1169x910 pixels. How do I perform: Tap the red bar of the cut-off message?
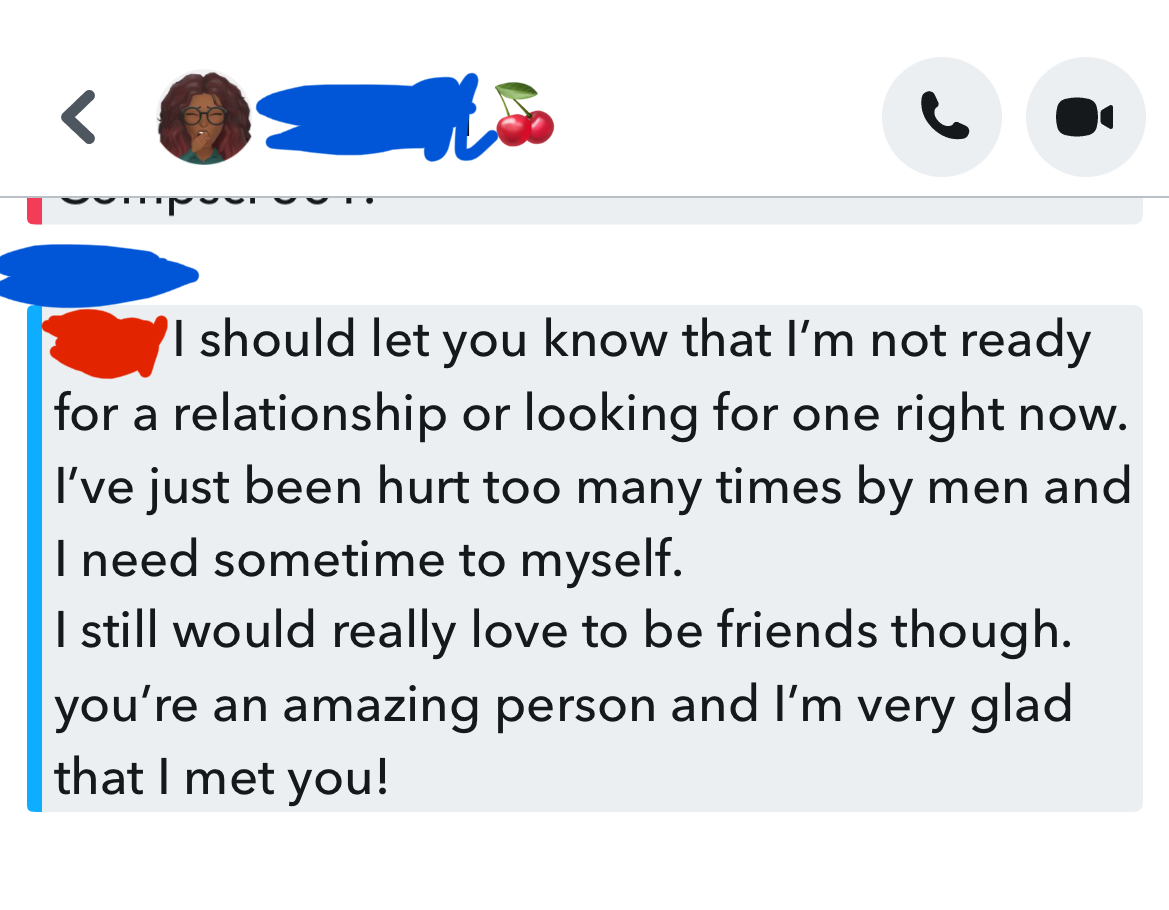coord(34,211)
